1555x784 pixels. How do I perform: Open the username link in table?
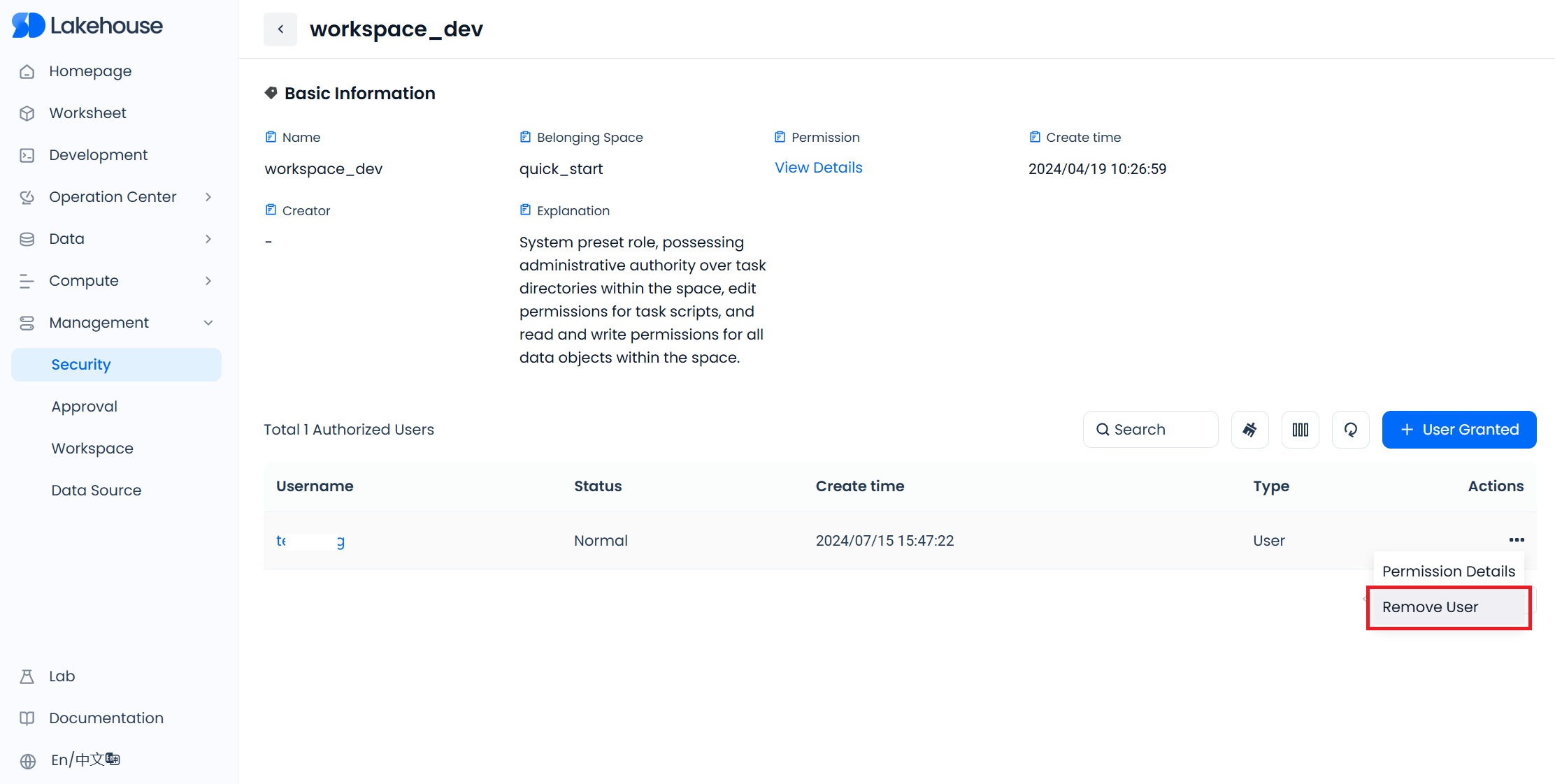point(310,541)
